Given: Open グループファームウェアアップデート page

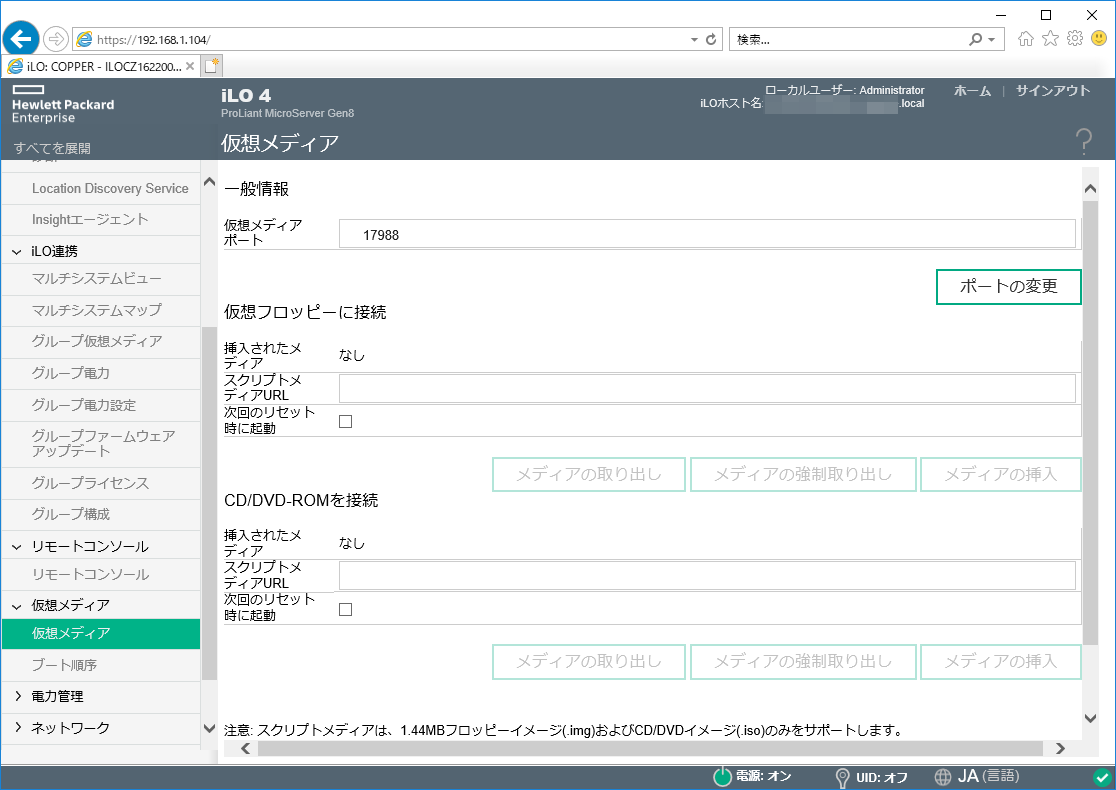Looking at the screenshot, I should click(103, 443).
